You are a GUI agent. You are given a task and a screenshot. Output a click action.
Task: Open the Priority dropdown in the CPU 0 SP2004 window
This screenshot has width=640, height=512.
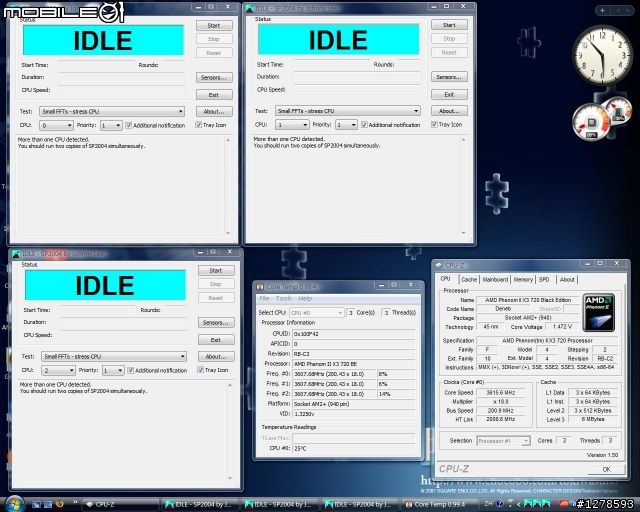point(111,125)
